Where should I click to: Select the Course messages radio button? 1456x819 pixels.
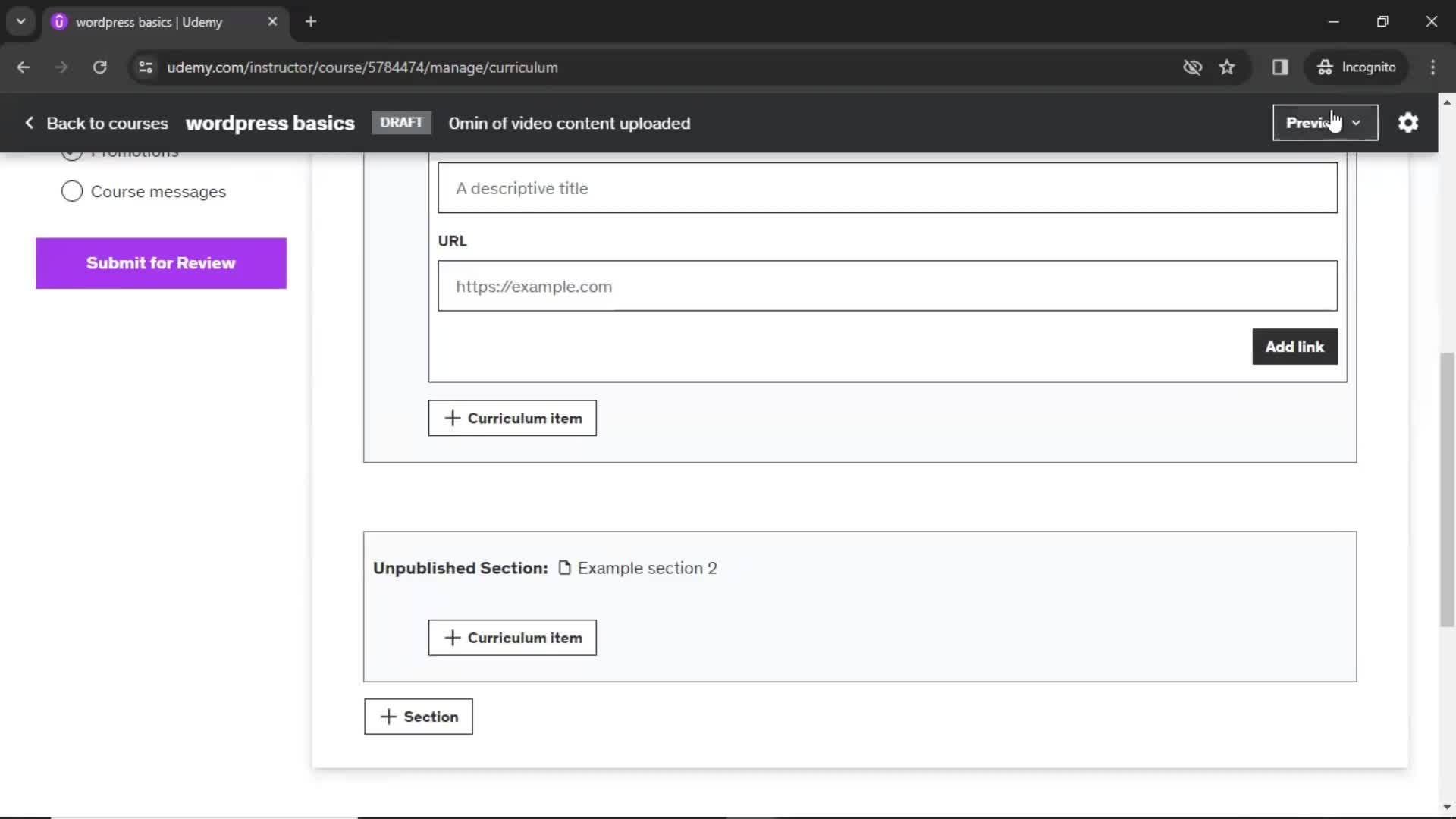[72, 191]
